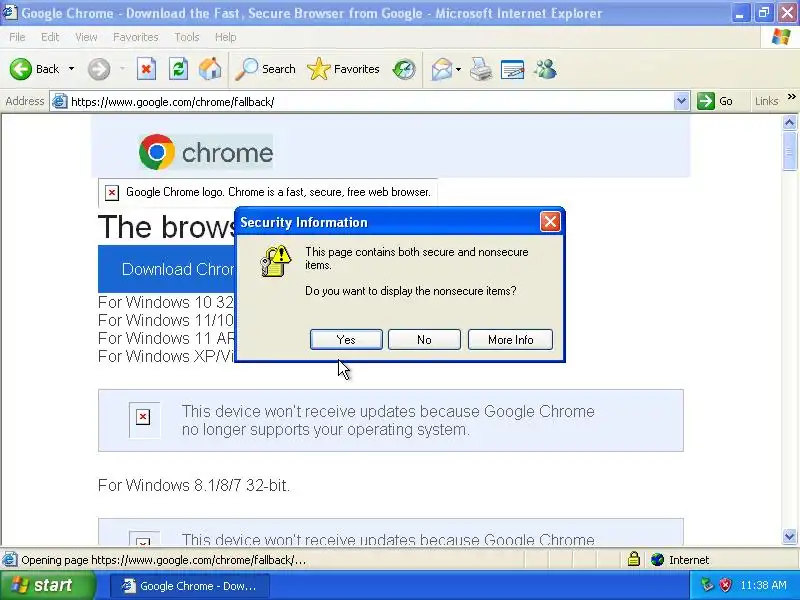The height and width of the screenshot is (600, 800).
Task: Click 'For Windows 10 32' line
Action: coord(166,302)
